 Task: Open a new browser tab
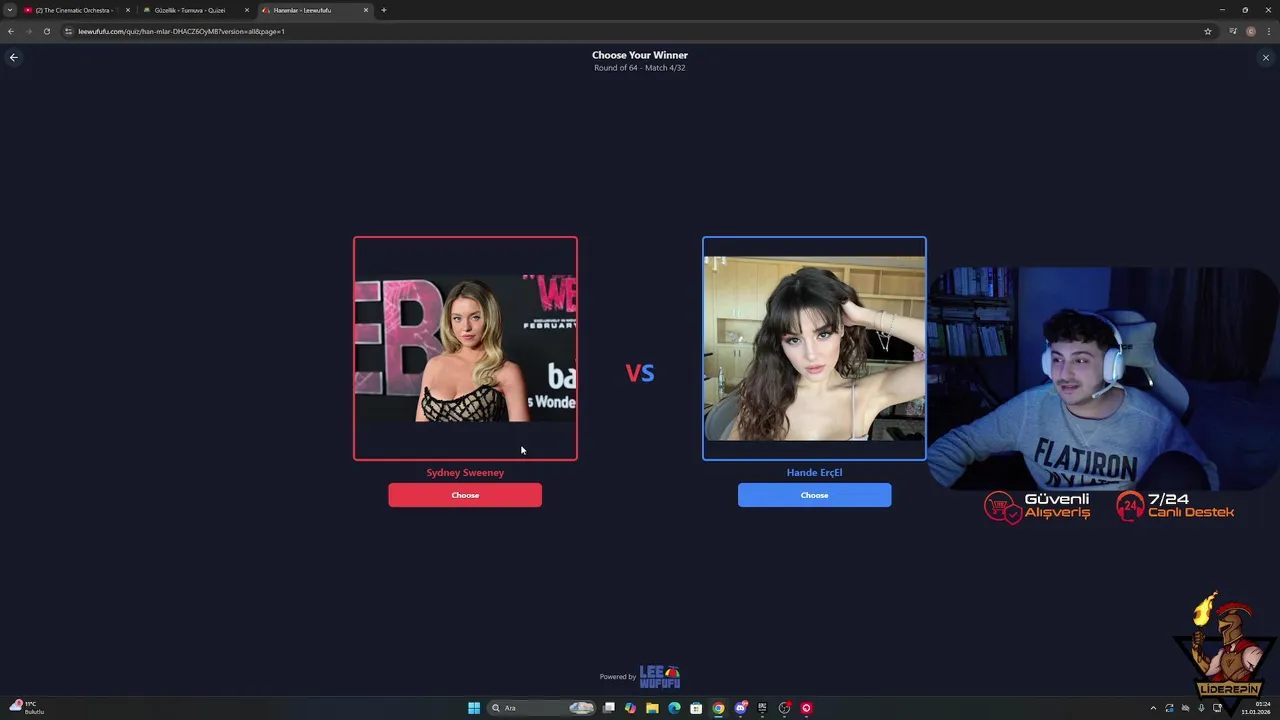pyautogui.click(x=384, y=10)
